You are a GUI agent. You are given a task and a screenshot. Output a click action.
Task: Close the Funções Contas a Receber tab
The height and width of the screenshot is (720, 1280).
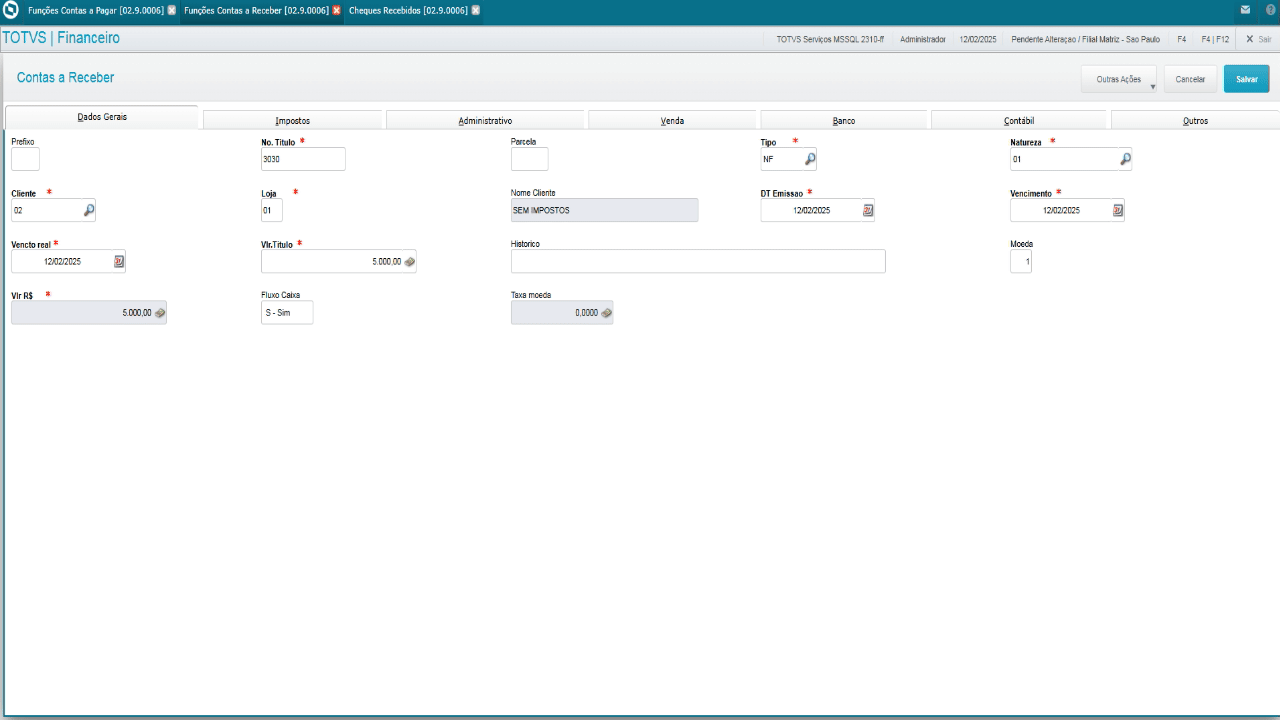336,10
